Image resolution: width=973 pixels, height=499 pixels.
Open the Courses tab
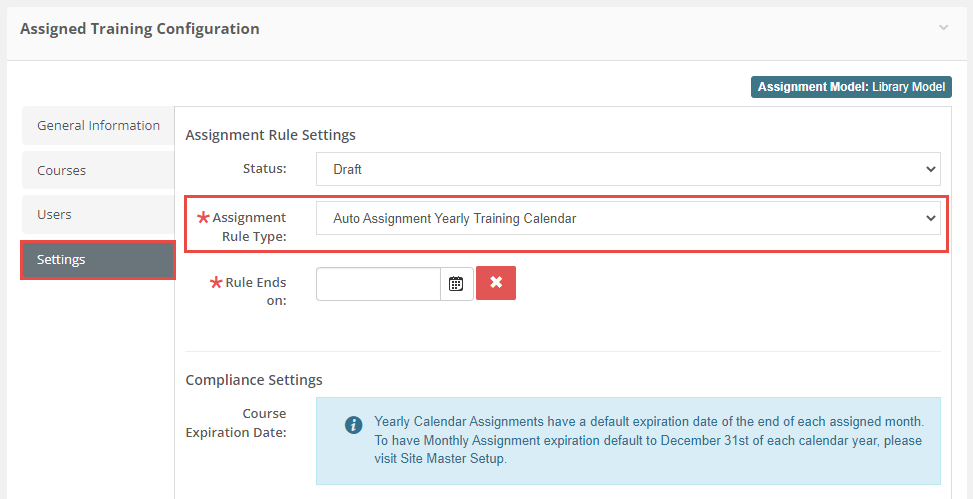pos(62,171)
